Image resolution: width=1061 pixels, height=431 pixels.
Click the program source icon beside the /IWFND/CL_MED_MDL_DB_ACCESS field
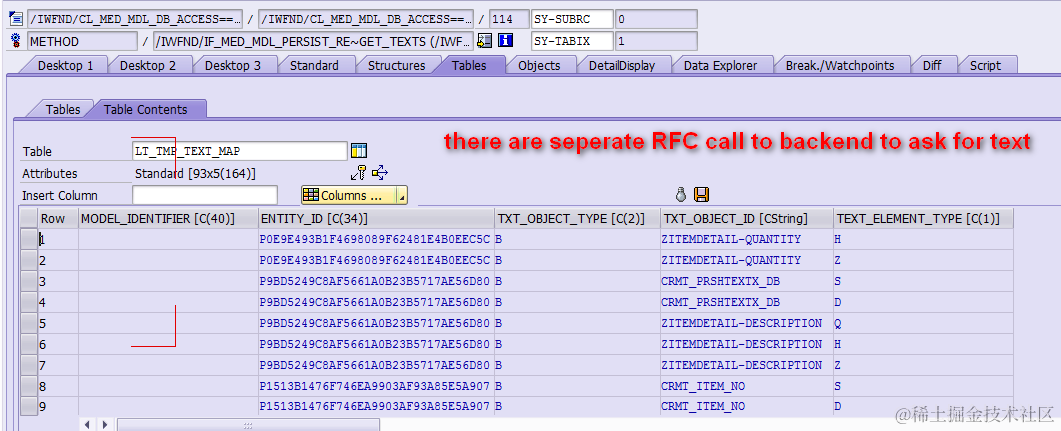tap(16, 19)
